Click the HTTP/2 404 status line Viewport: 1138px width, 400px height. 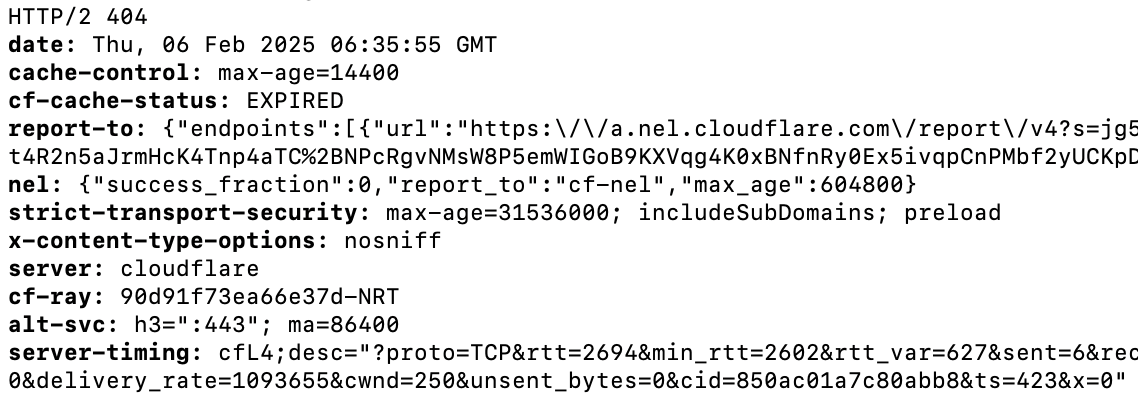click(78, 17)
